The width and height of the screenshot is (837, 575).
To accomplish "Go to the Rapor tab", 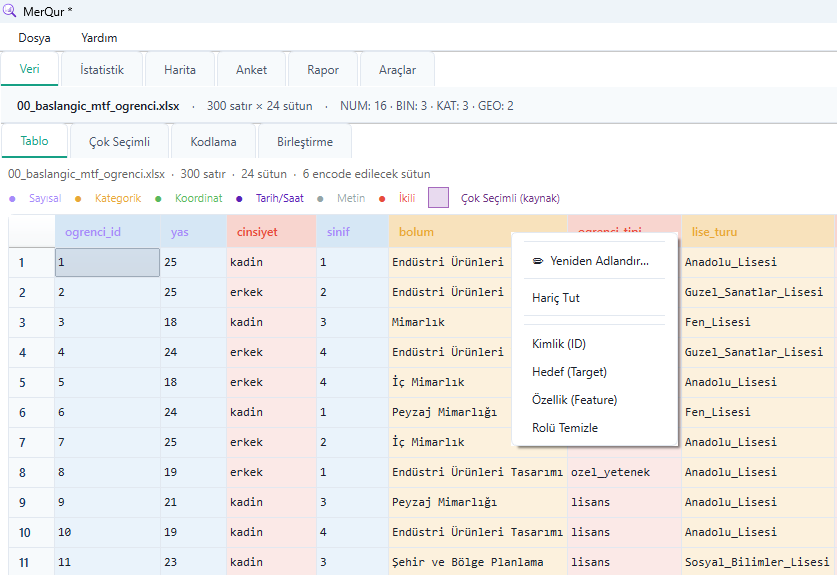I will pos(323,70).
